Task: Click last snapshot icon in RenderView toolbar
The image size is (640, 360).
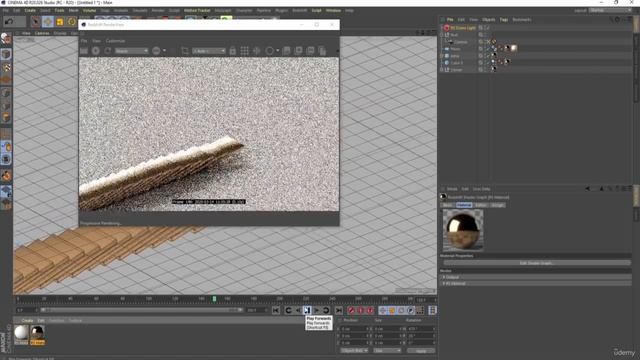Action: click(322, 51)
